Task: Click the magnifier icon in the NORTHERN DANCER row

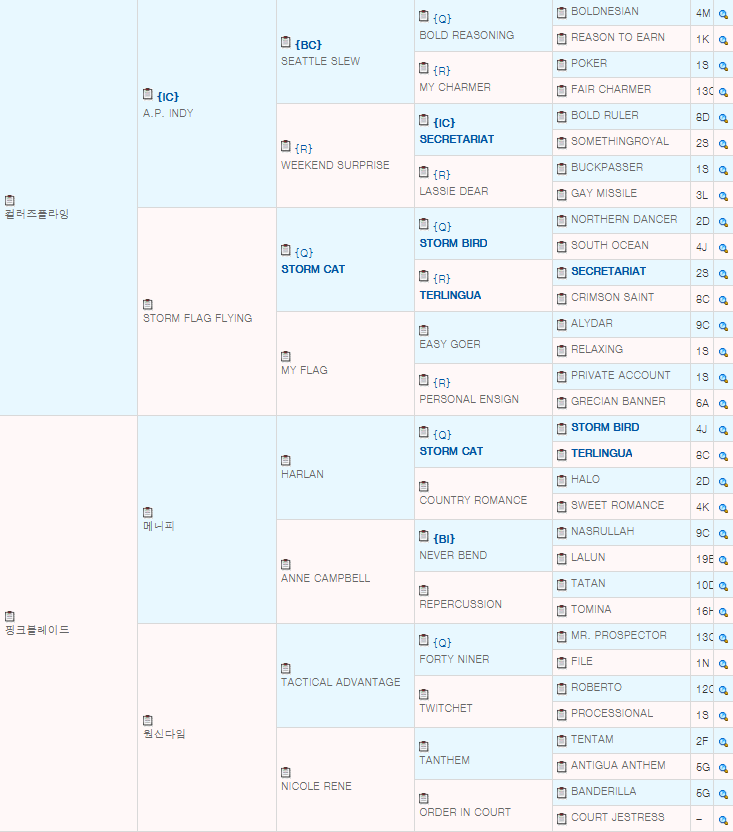Action: coord(723,222)
